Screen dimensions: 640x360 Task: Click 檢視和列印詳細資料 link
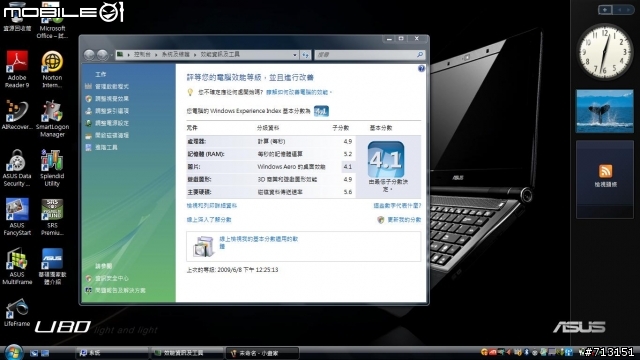point(211,206)
